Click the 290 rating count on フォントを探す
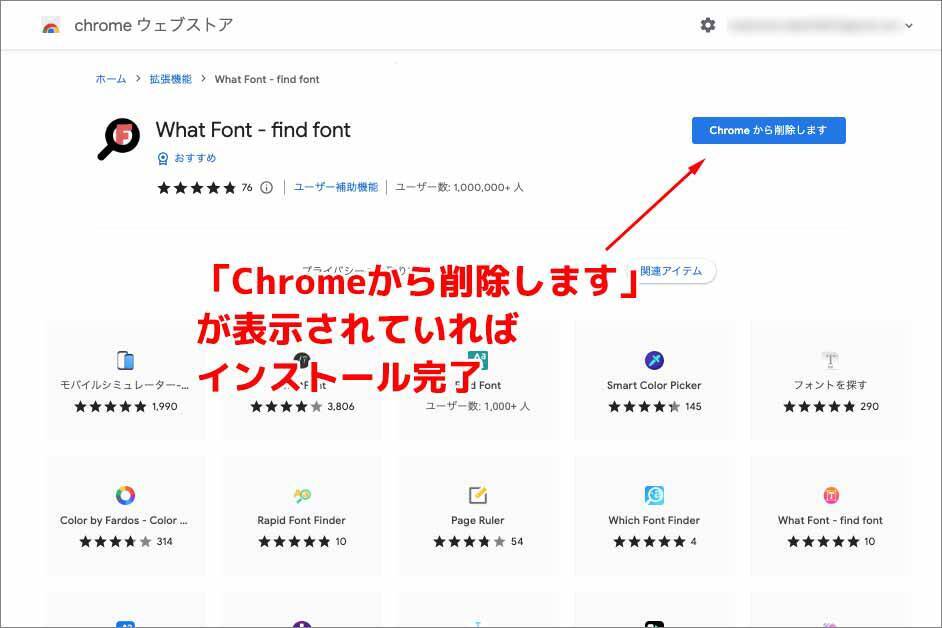 pos(869,407)
